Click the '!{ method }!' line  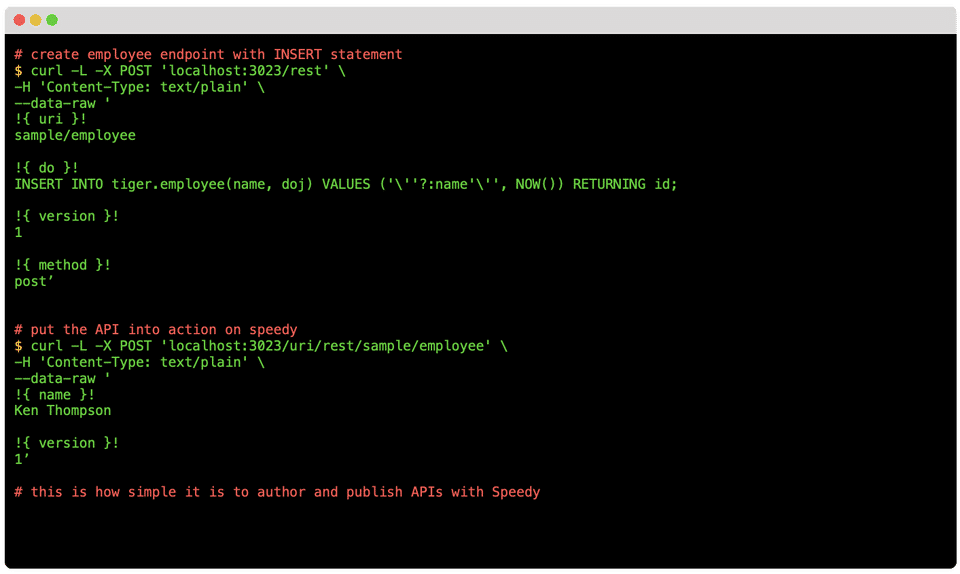pos(62,266)
